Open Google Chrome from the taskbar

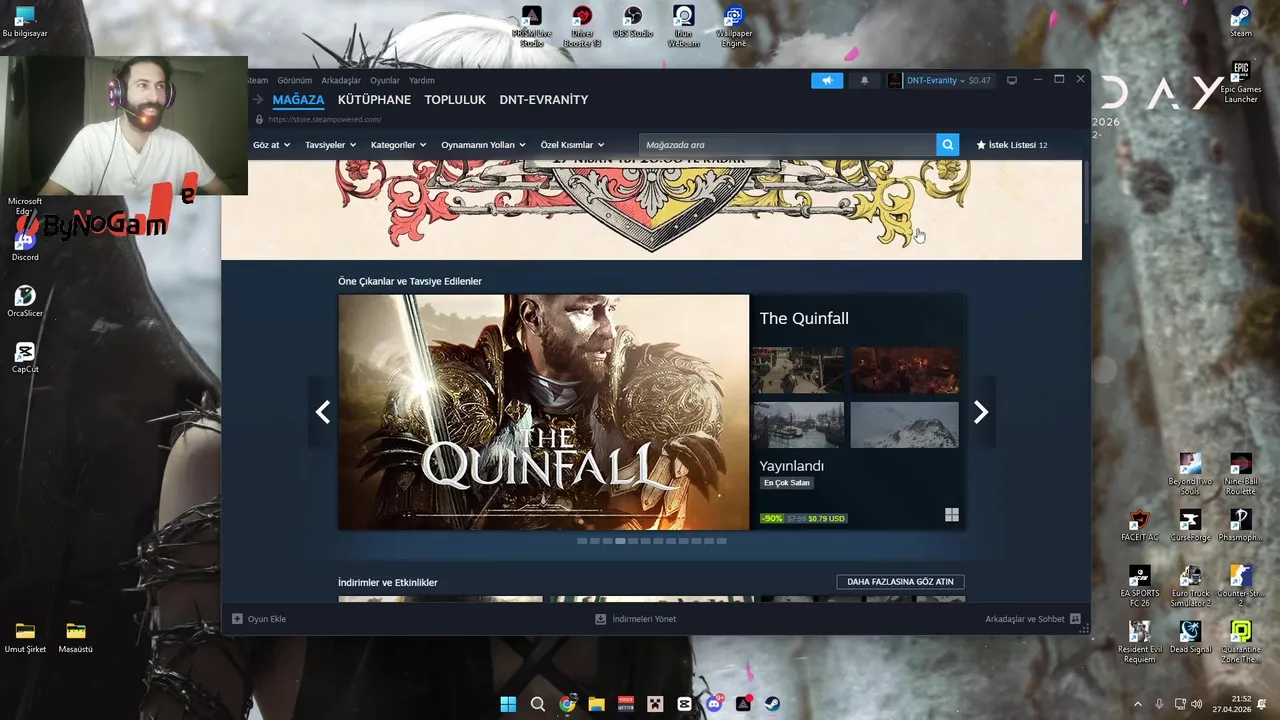click(567, 704)
